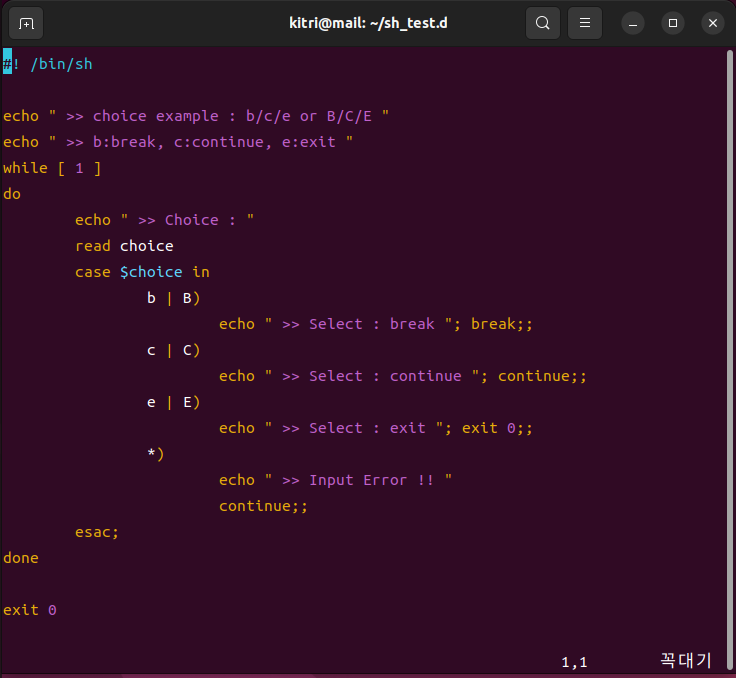
Task: Click the 'read choice' line
Action: point(124,246)
